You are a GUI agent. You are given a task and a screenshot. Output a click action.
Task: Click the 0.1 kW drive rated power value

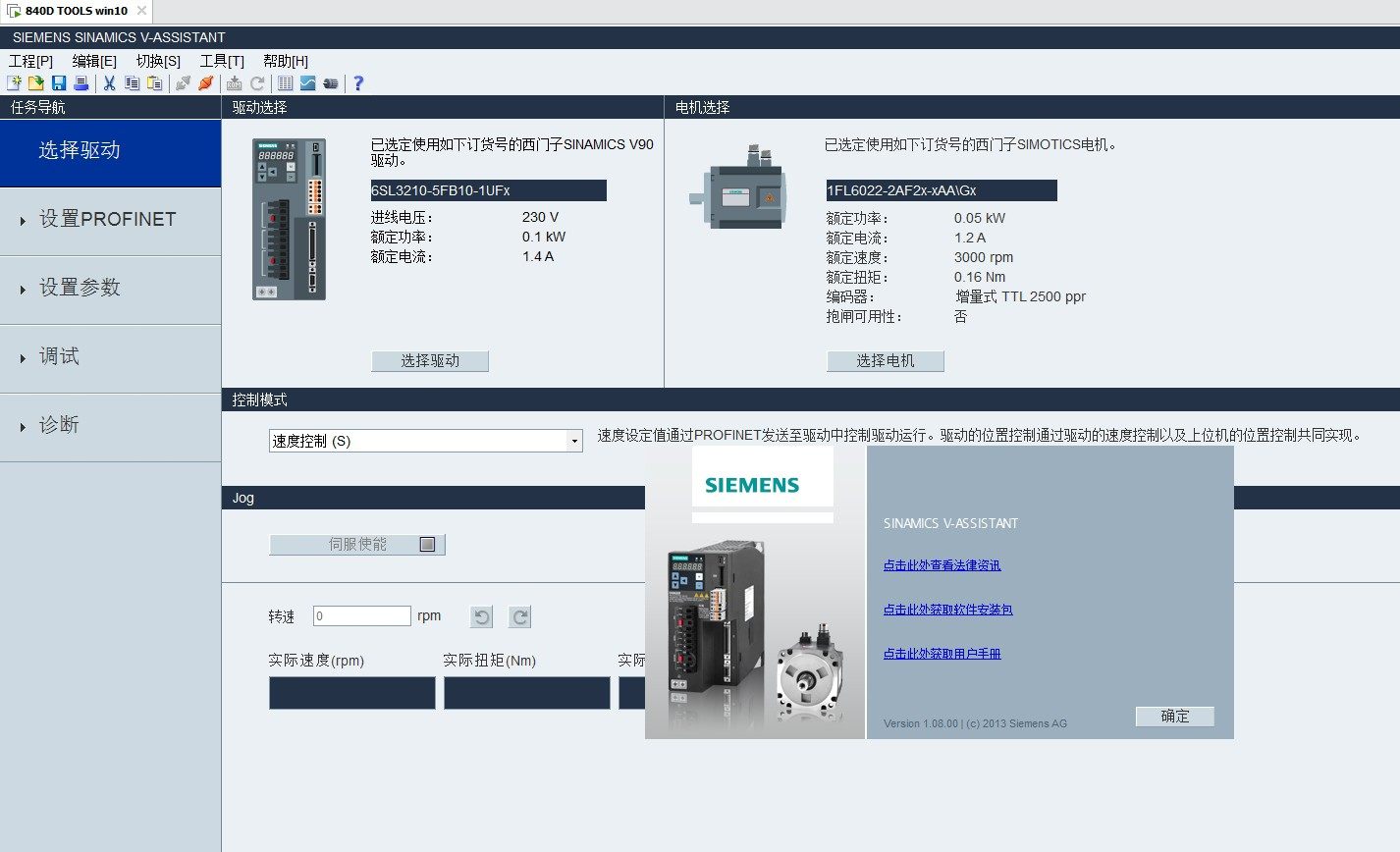pyautogui.click(x=544, y=237)
